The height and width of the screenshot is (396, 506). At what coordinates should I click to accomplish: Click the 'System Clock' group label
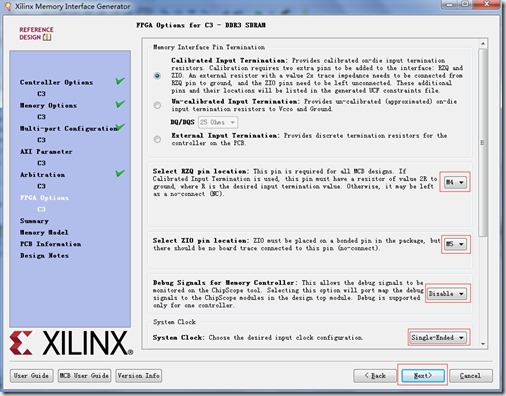pyautogui.click(x=174, y=322)
